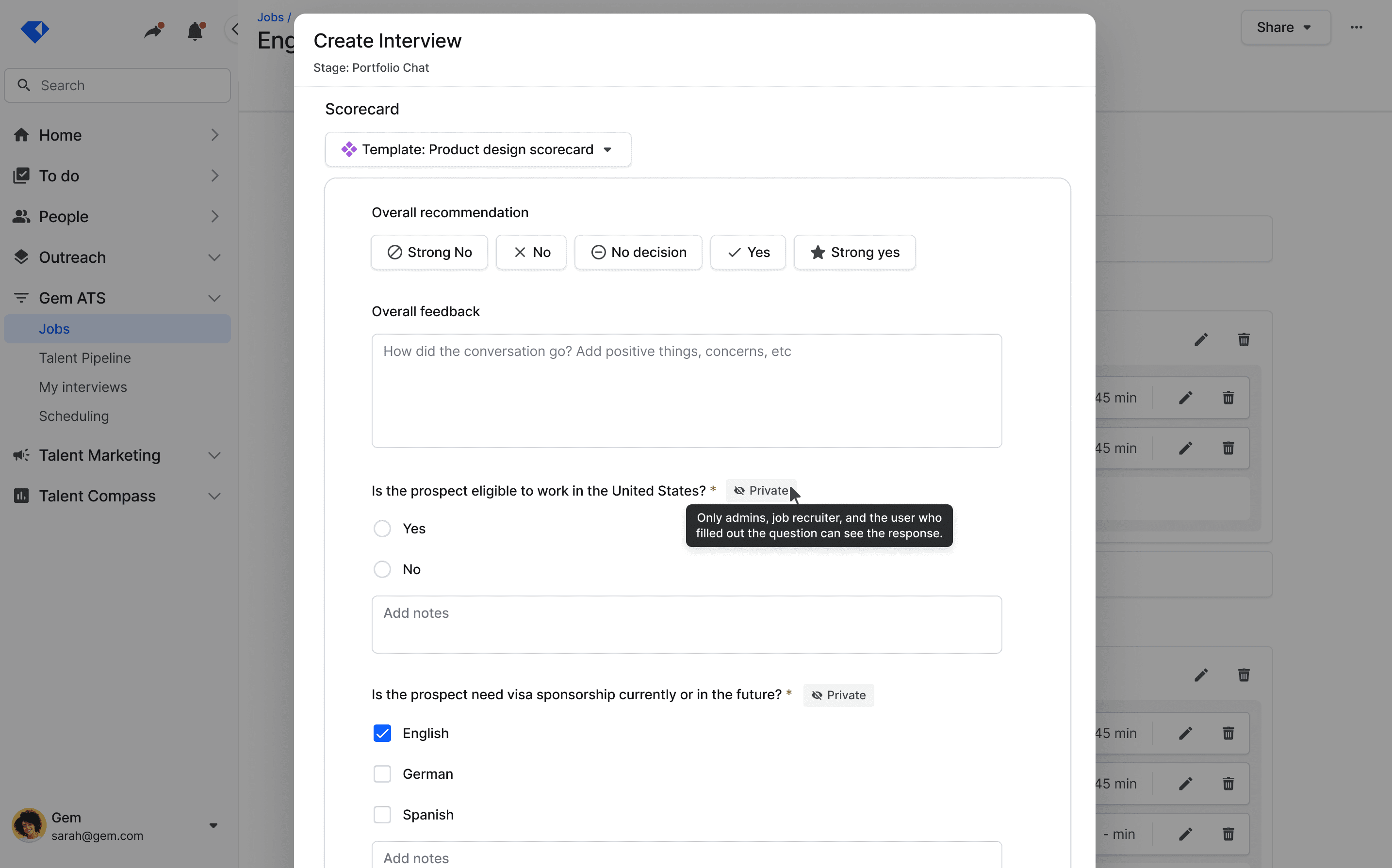Viewport: 1392px width, 868px height.
Task: Open the sarah@gem.com account menu arrow
Action: 213,825
